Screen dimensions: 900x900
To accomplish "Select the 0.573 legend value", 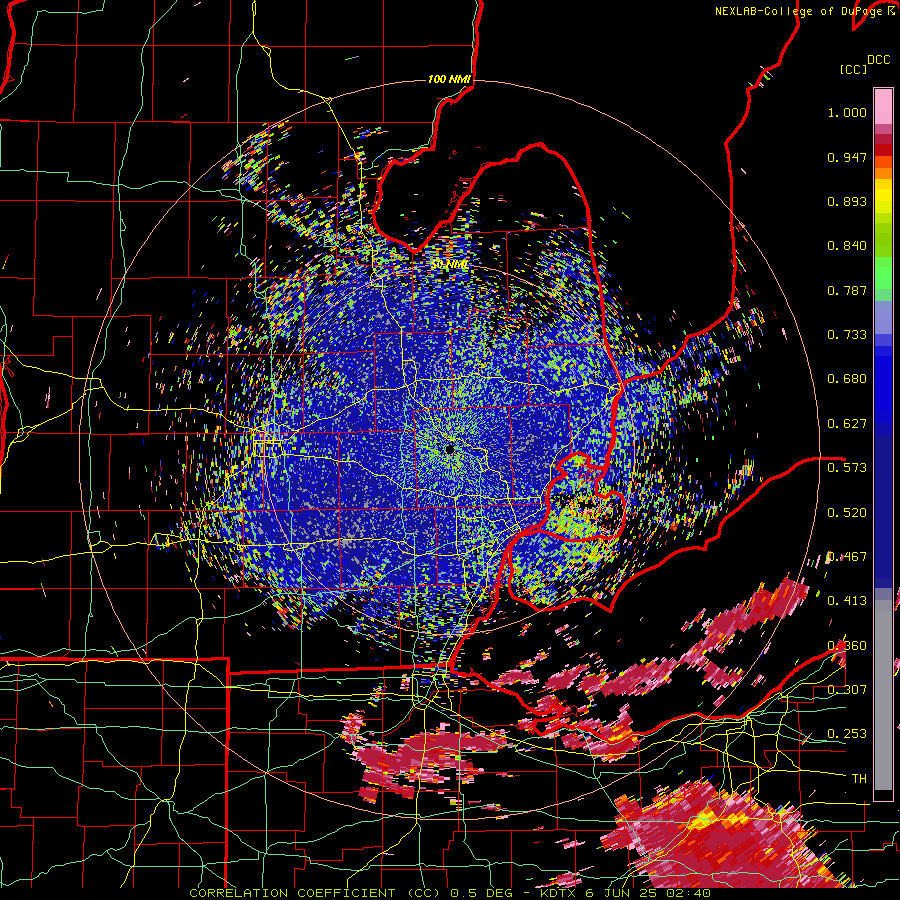I will (847, 468).
